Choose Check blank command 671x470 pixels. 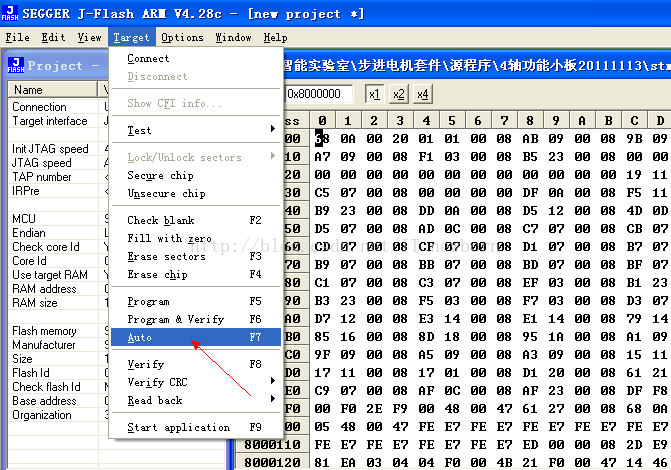coord(196,220)
